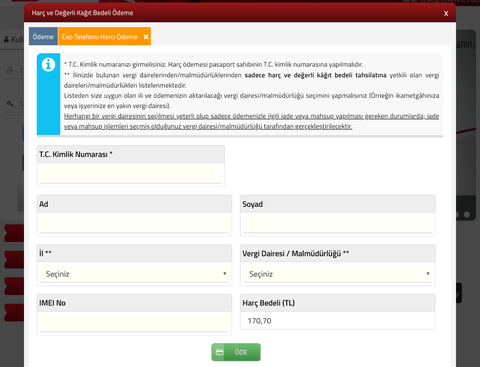
Task: Click the green ÖDE button
Action: coord(236,352)
